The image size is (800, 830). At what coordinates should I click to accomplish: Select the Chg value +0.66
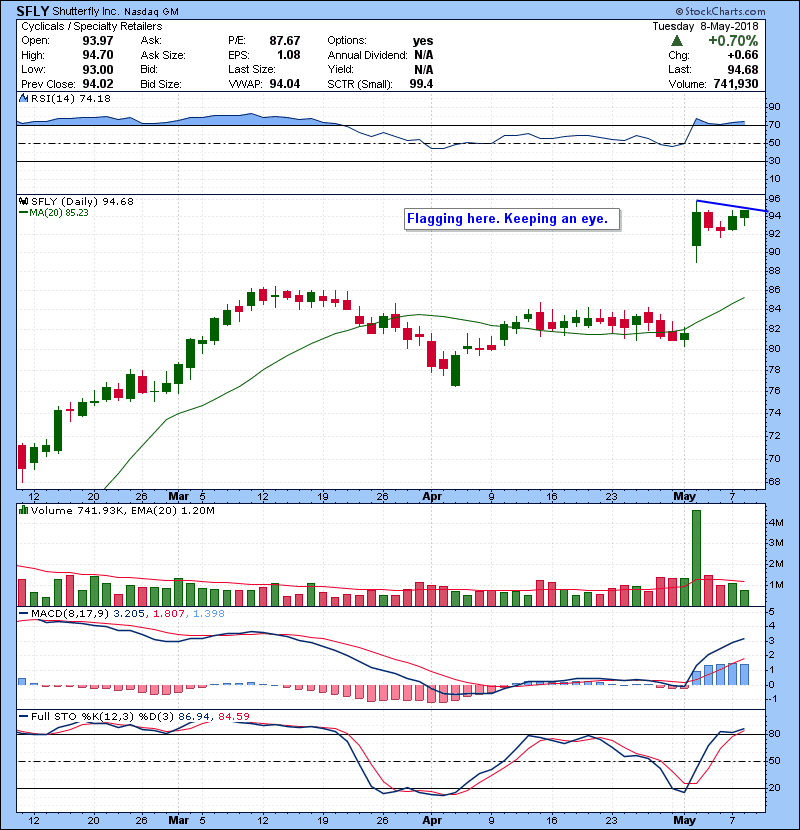[x=743, y=55]
